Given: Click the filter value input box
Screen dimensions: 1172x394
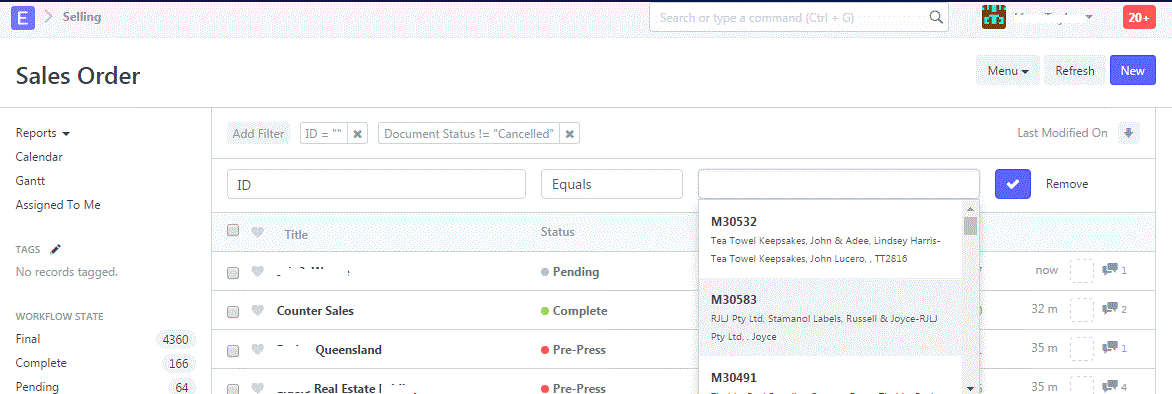Looking at the screenshot, I should point(839,184).
